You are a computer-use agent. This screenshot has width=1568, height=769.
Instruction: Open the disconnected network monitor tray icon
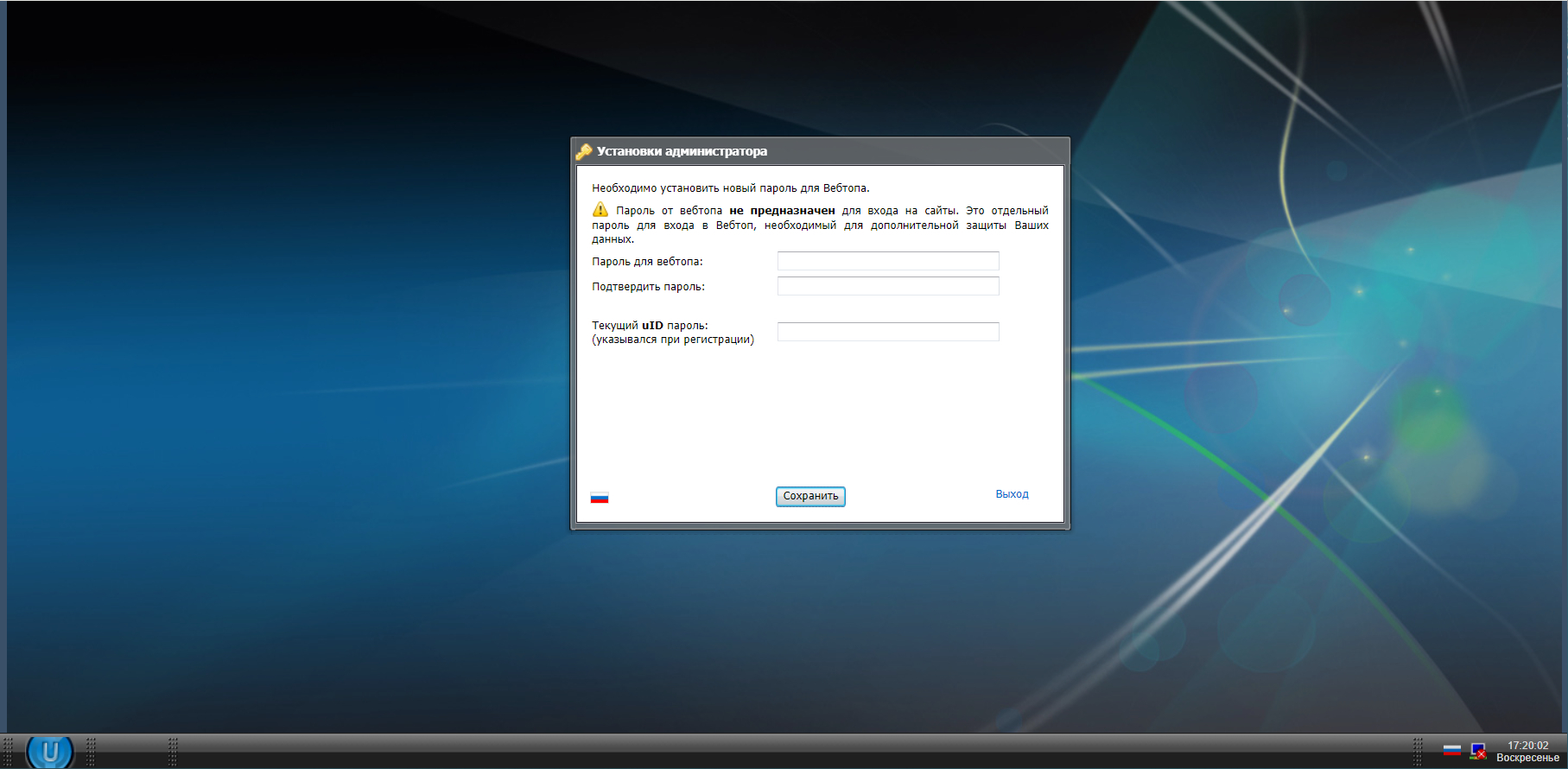point(1478,751)
